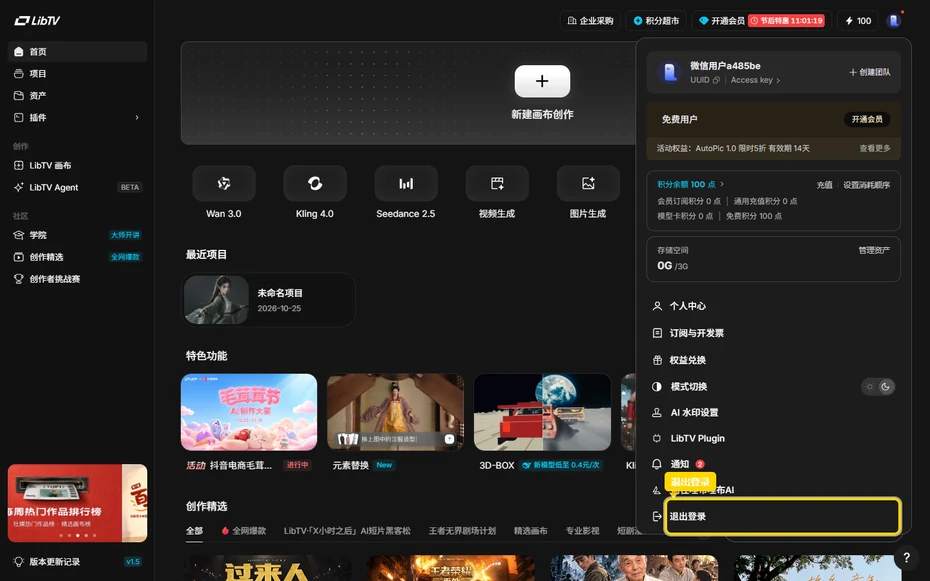Open the 积分超市 points store

[x=656, y=21]
